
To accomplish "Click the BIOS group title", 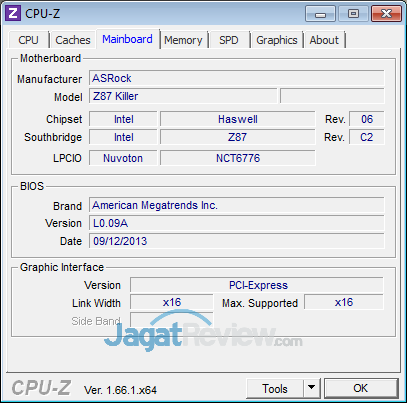I will pos(32,186).
